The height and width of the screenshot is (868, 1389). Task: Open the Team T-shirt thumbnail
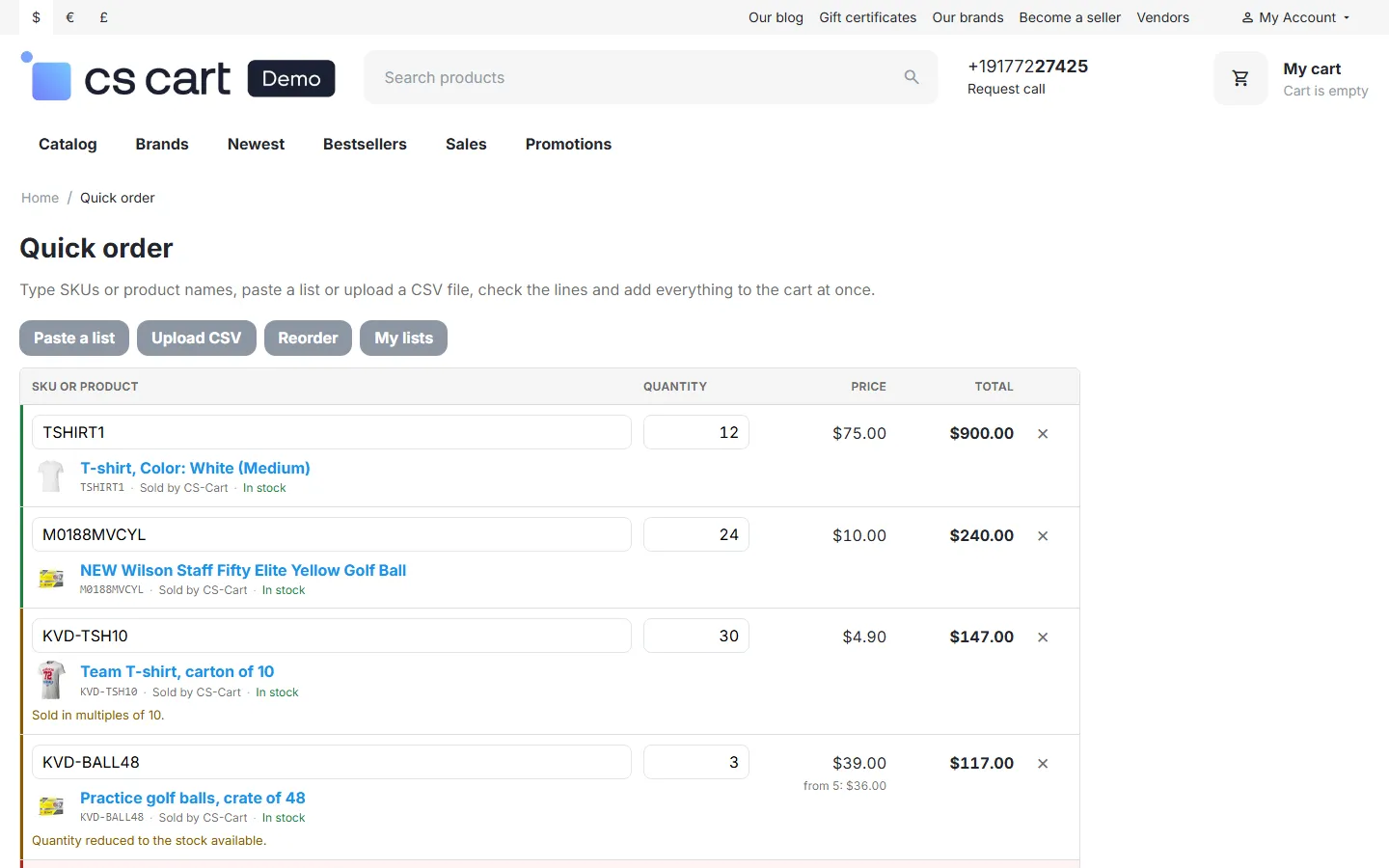tap(51, 680)
